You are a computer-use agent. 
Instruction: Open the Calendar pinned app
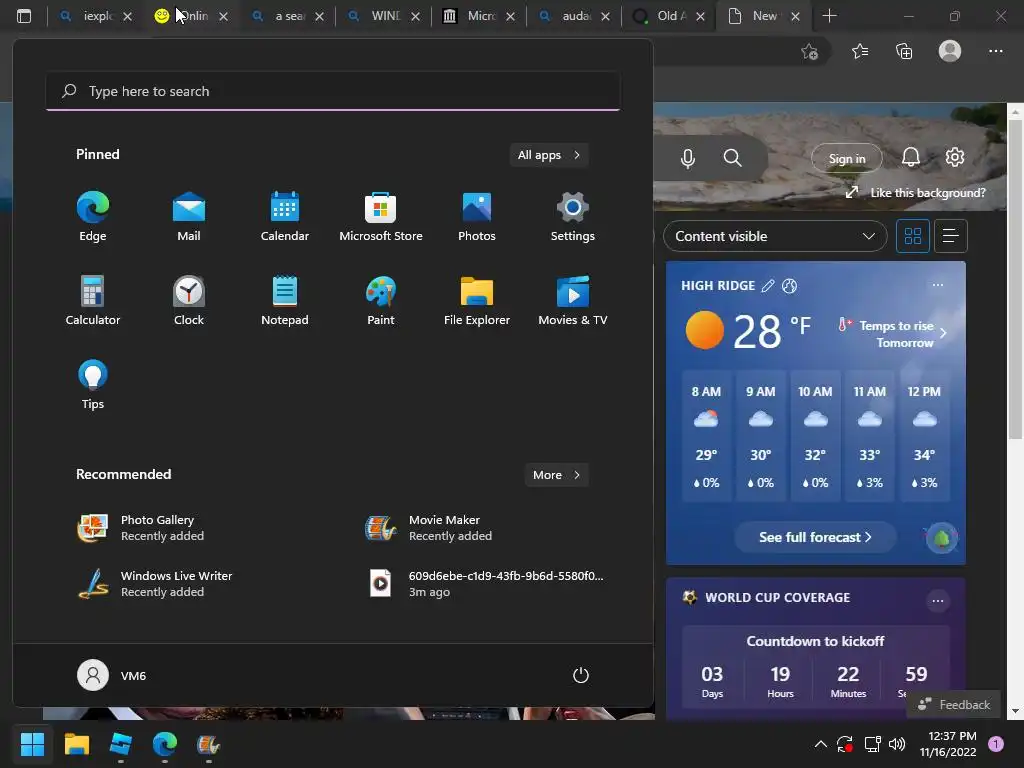coord(285,217)
